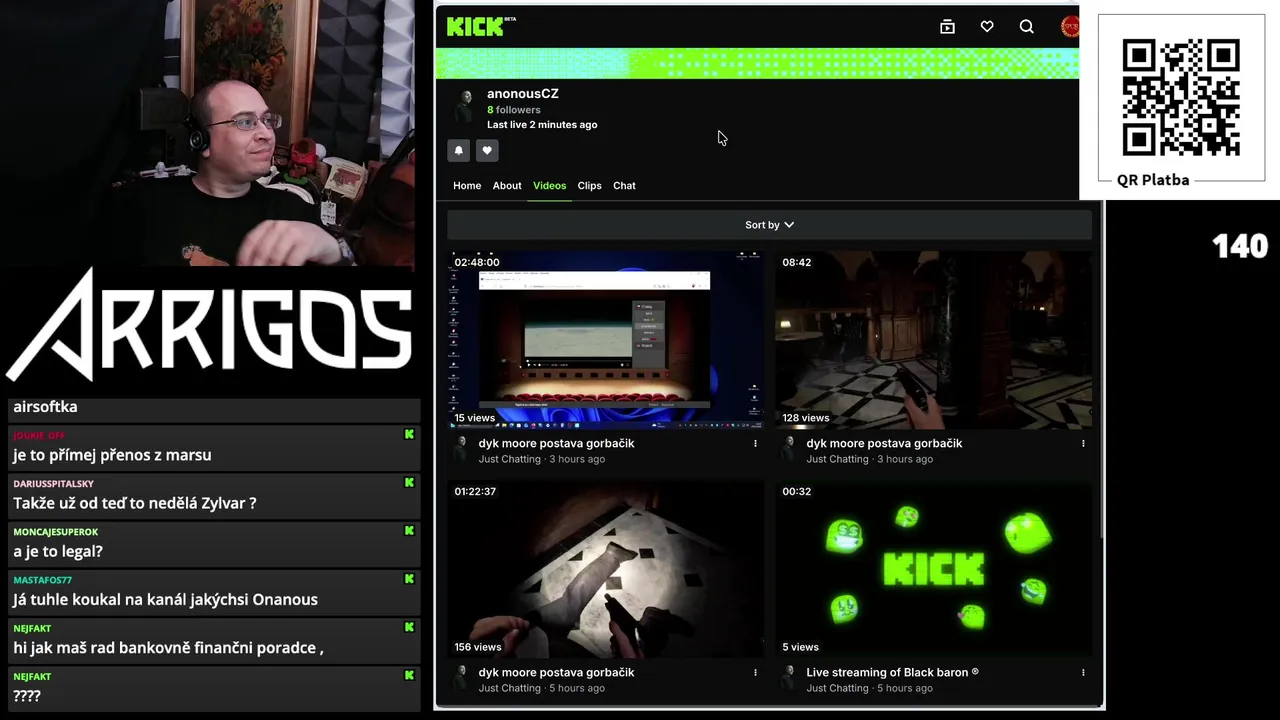Open 01:22:37 video thumbnail
The image size is (1280, 720).
tap(606, 569)
